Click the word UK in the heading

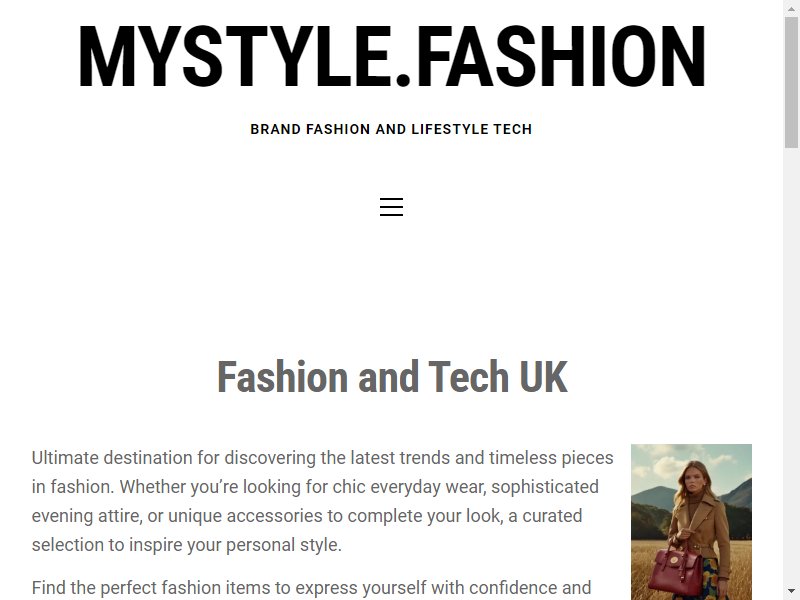pyautogui.click(x=543, y=377)
